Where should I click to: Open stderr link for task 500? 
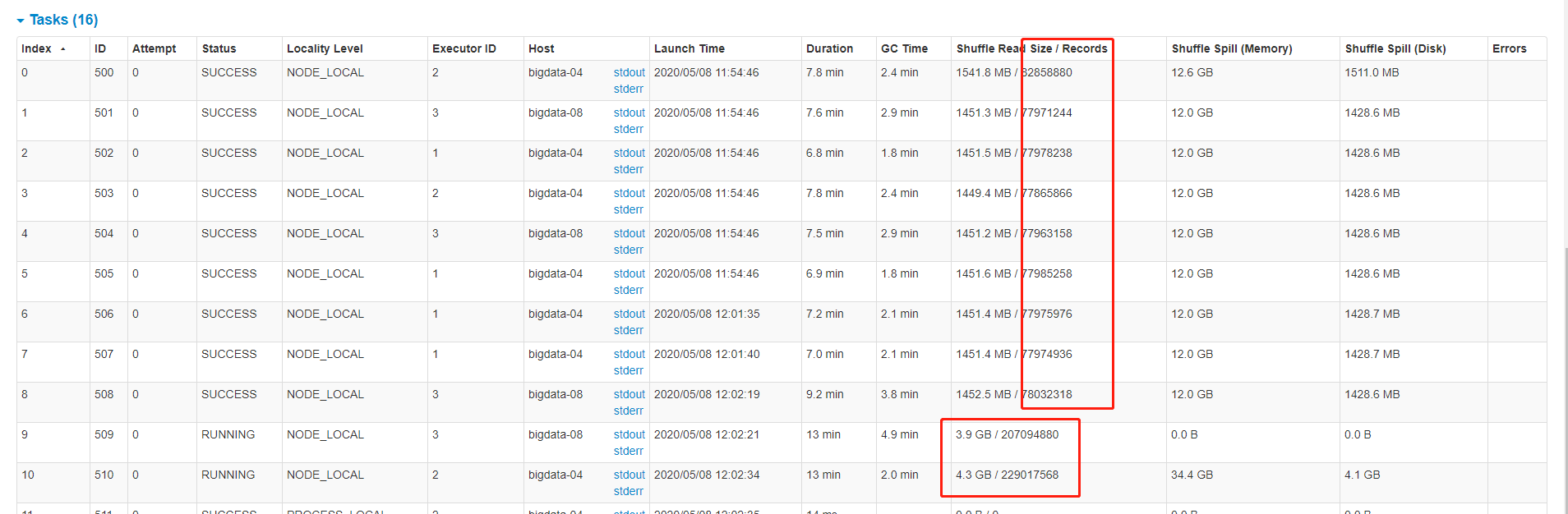[x=628, y=89]
